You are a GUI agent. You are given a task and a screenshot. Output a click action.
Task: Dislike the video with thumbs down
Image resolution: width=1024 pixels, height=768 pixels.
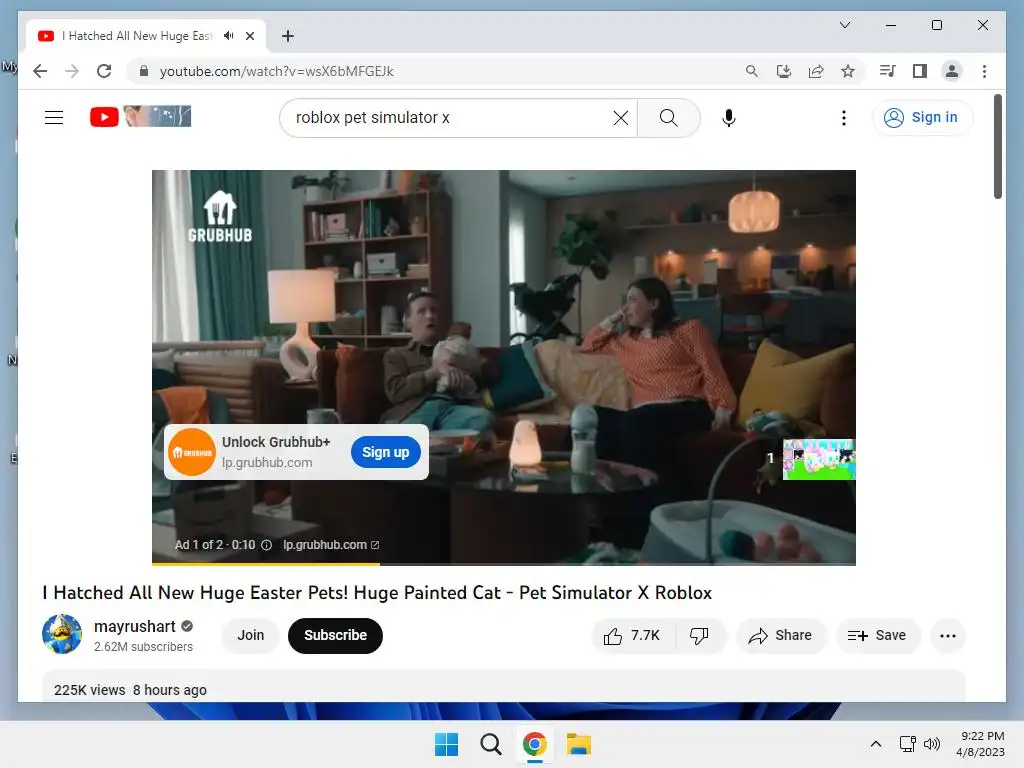click(x=699, y=635)
